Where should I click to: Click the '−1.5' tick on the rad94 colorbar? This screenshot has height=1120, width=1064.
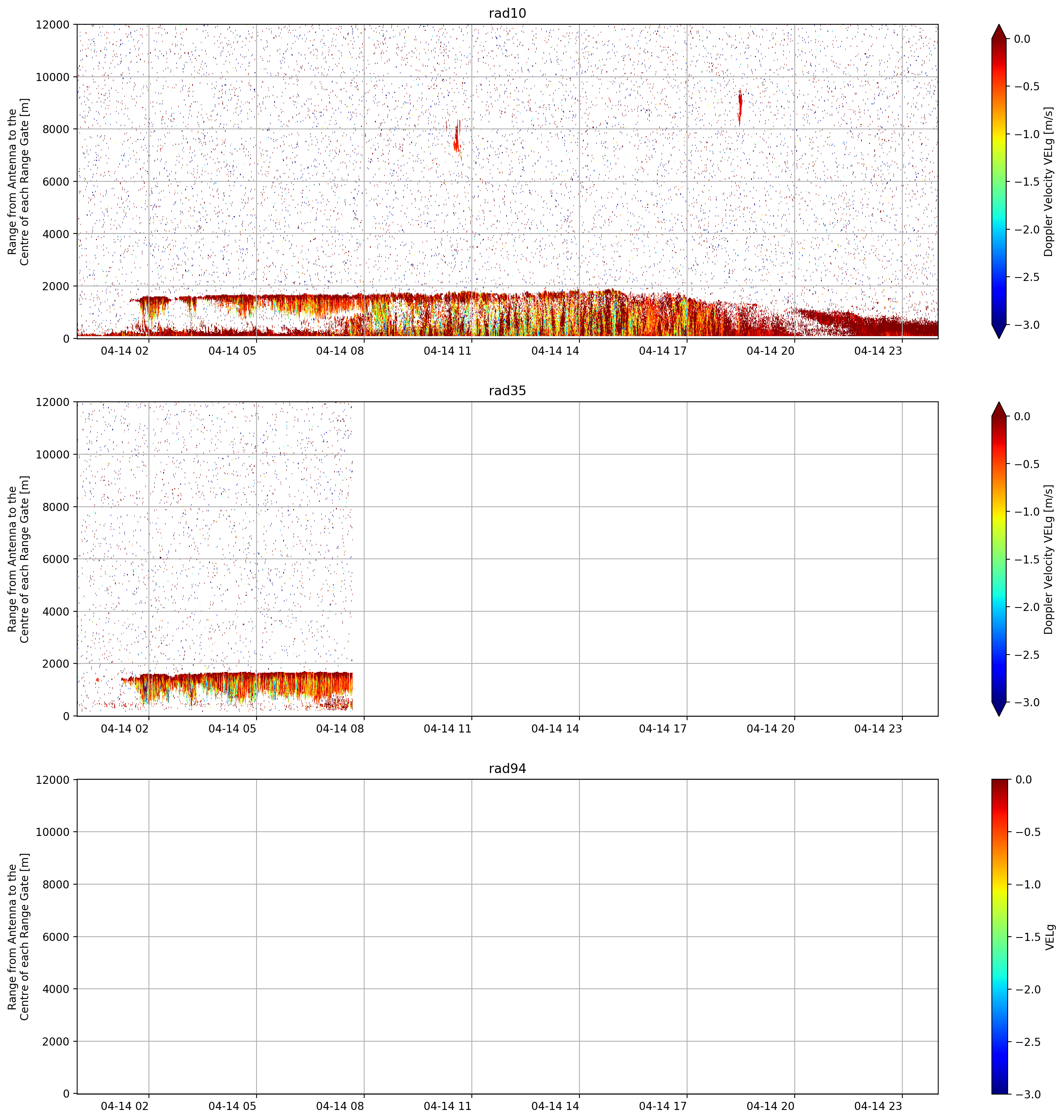1028,937
